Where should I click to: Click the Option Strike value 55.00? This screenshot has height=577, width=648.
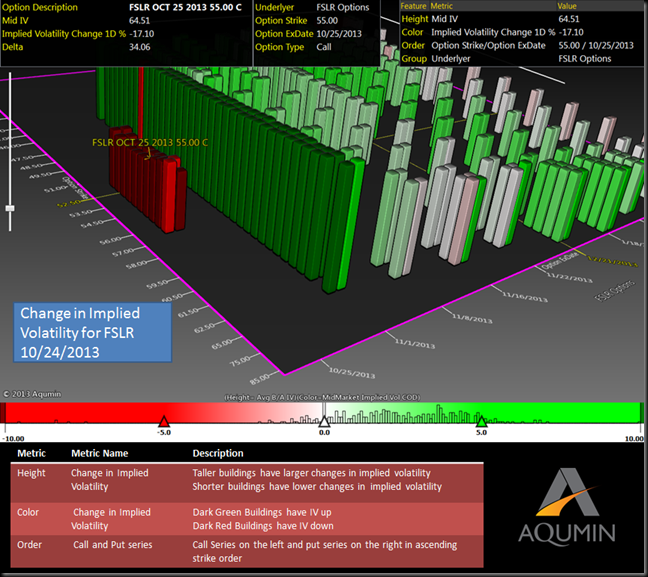click(327, 20)
